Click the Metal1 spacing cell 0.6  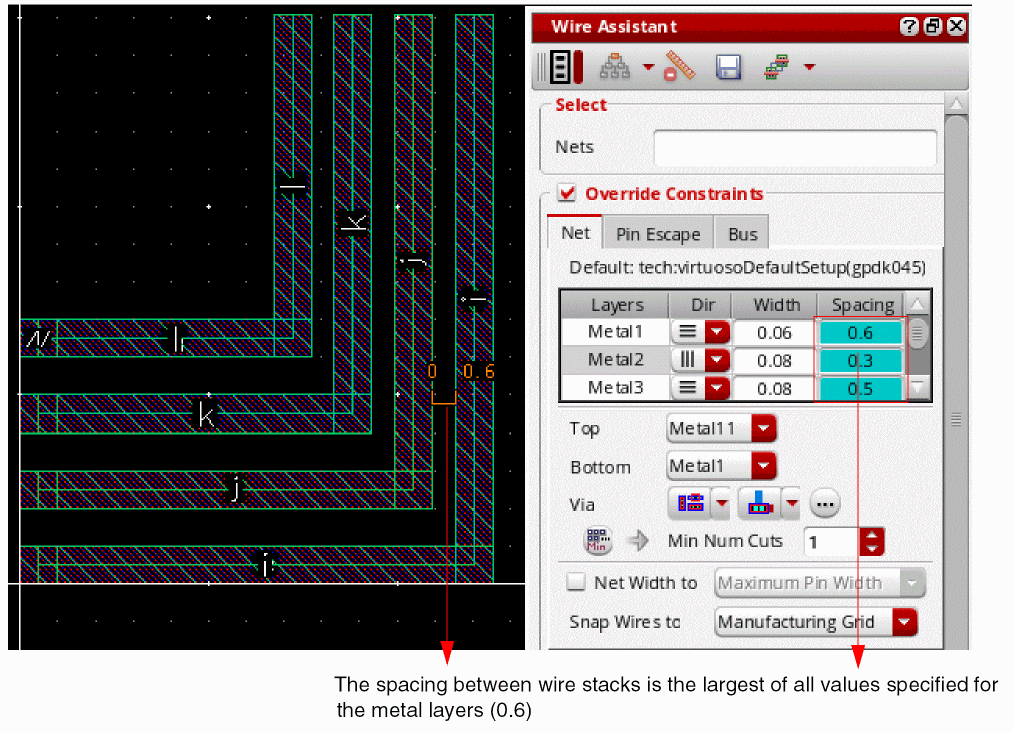pos(860,333)
